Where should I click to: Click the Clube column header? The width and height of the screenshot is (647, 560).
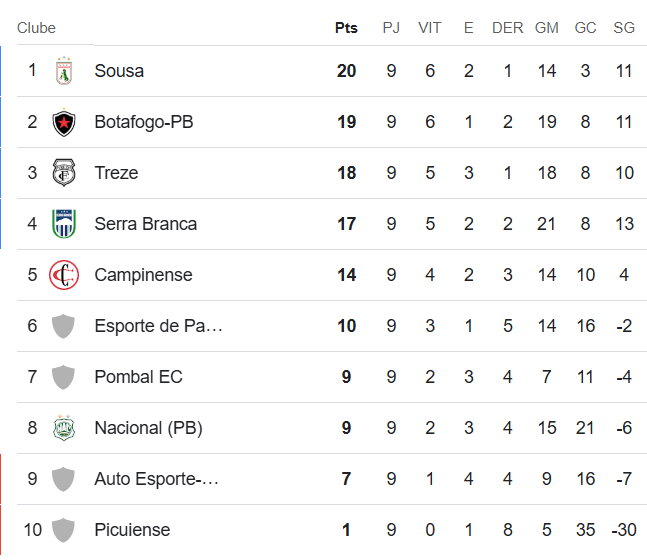(x=36, y=28)
